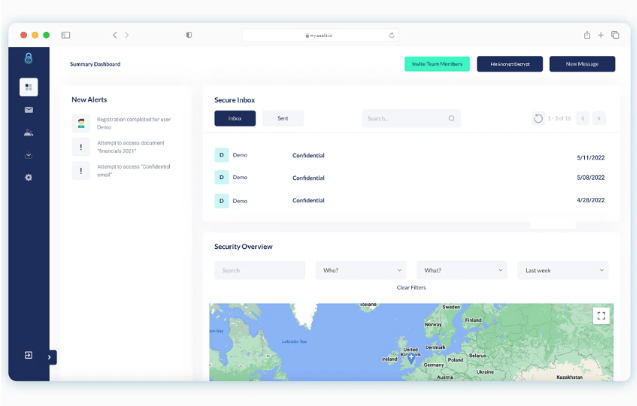Open the dashboard icon in sidebar

[28, 87]
